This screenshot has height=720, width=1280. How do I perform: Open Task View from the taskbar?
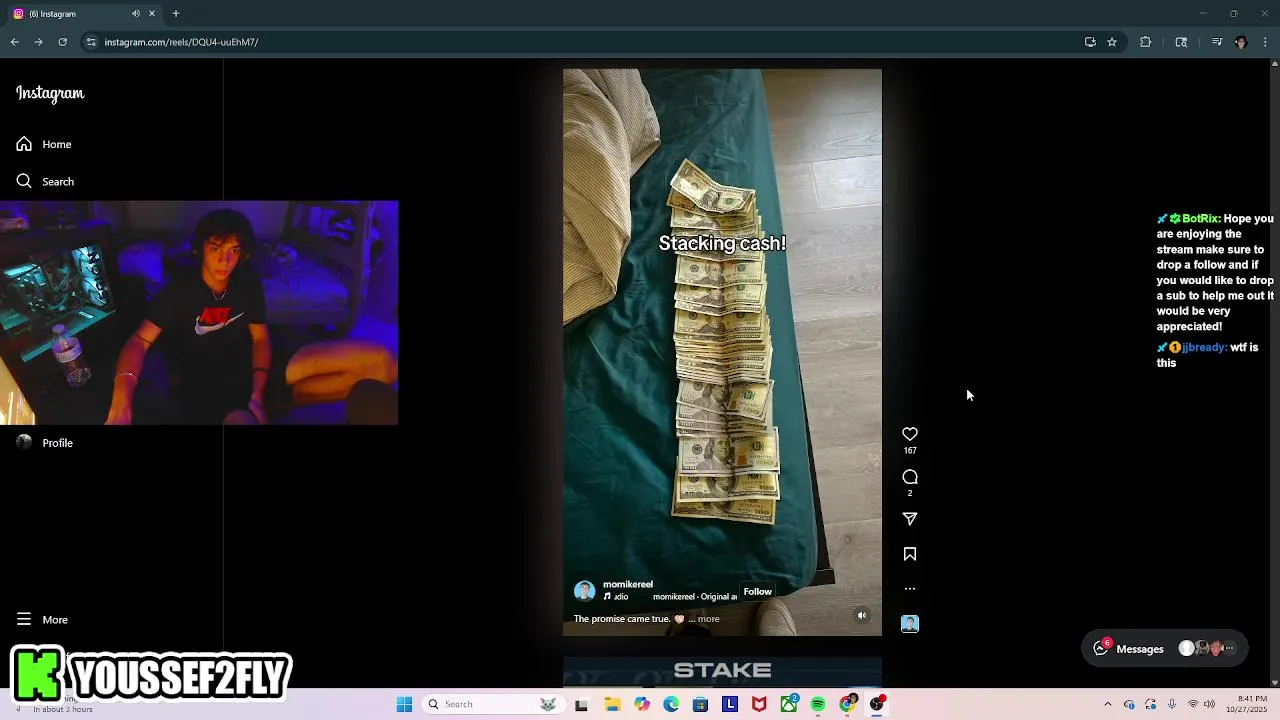point(581,704)
